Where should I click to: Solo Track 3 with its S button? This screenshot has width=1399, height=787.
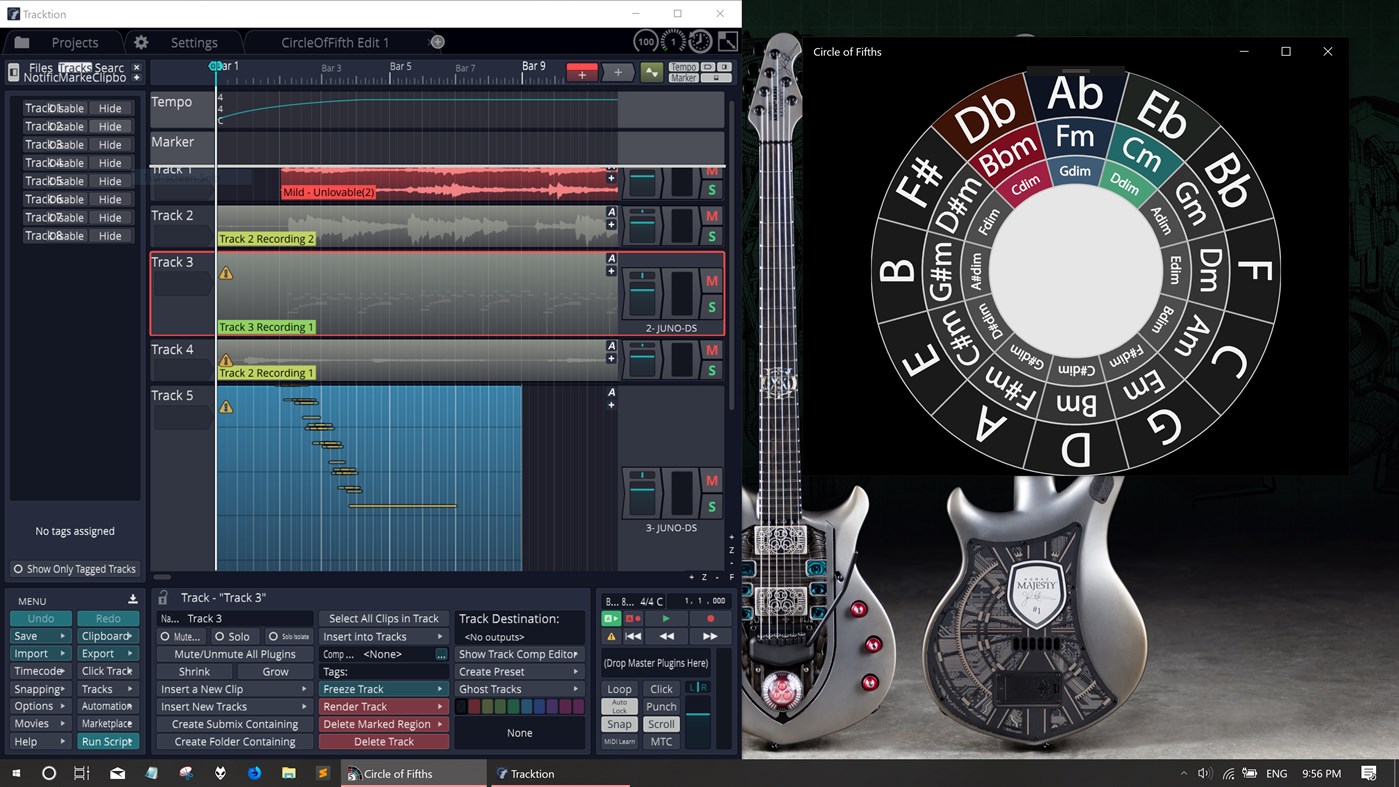click(712, 306)
